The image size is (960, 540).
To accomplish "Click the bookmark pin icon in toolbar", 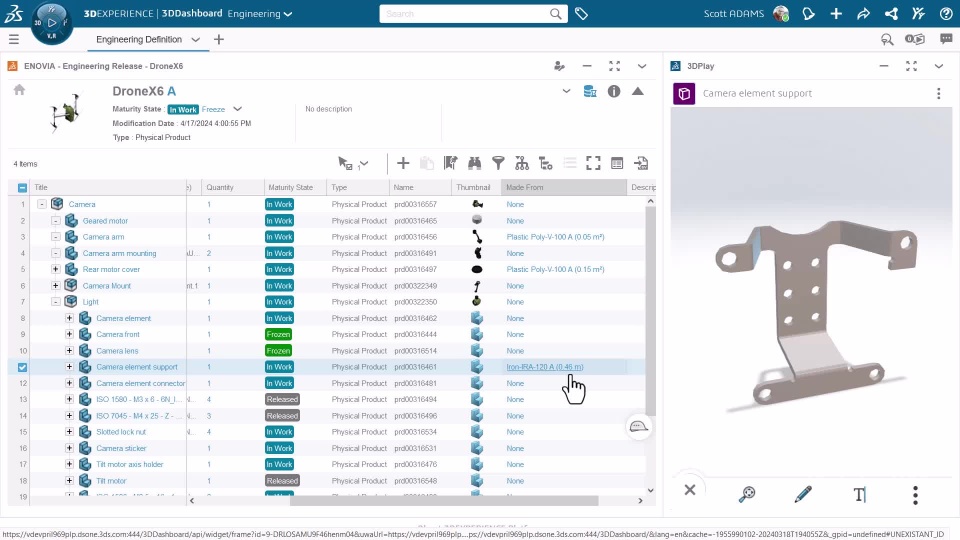I will point(451,163).
